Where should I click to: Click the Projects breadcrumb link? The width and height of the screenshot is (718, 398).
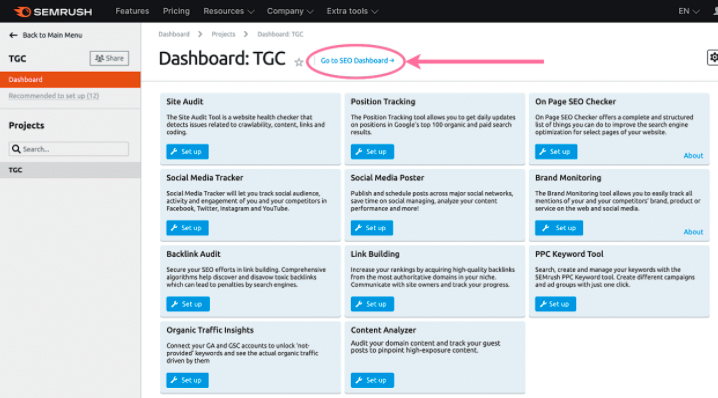pyautogui.click(x=223, y=34)
